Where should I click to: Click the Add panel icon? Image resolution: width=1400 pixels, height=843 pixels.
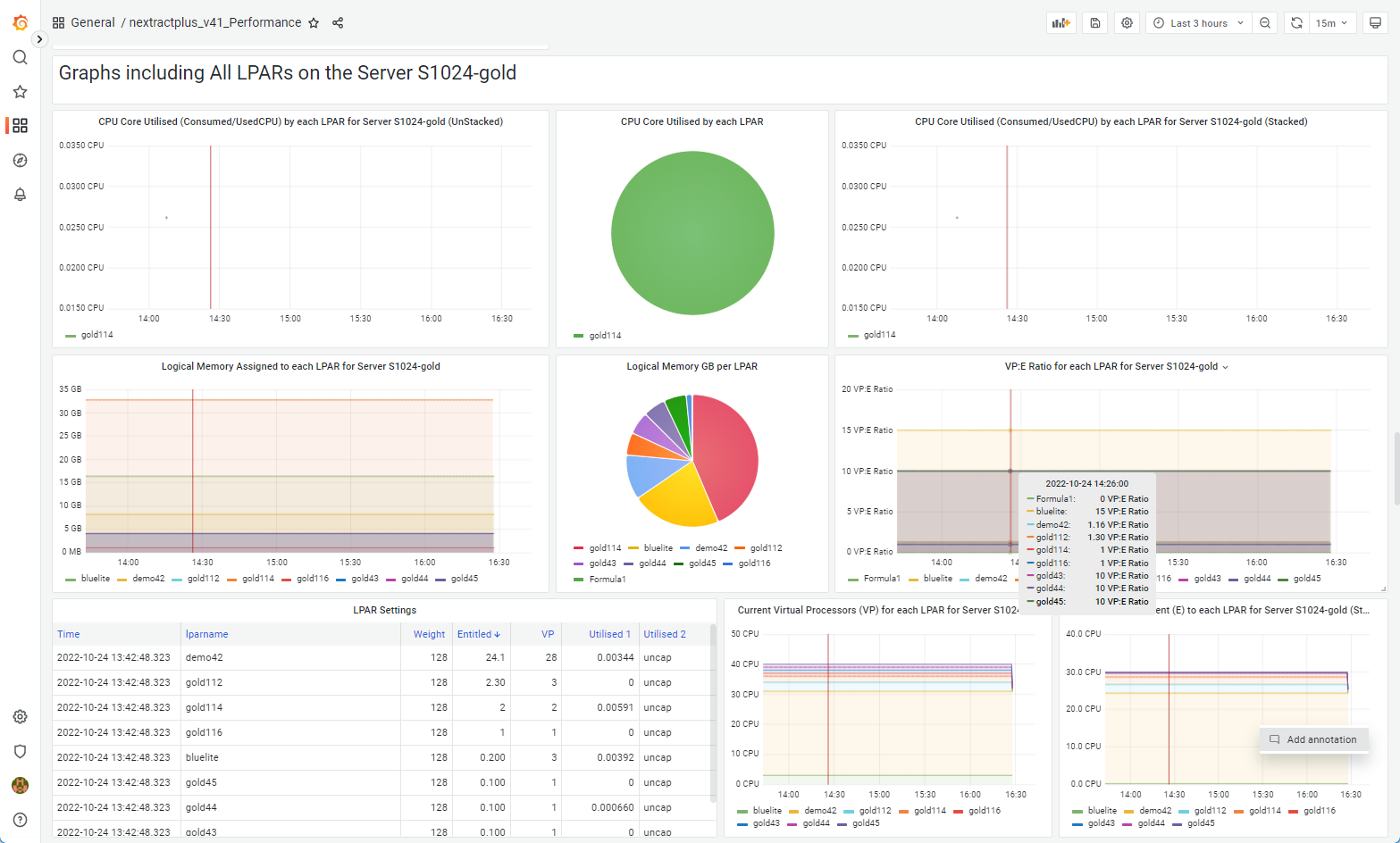click(x=1060, y=23)
